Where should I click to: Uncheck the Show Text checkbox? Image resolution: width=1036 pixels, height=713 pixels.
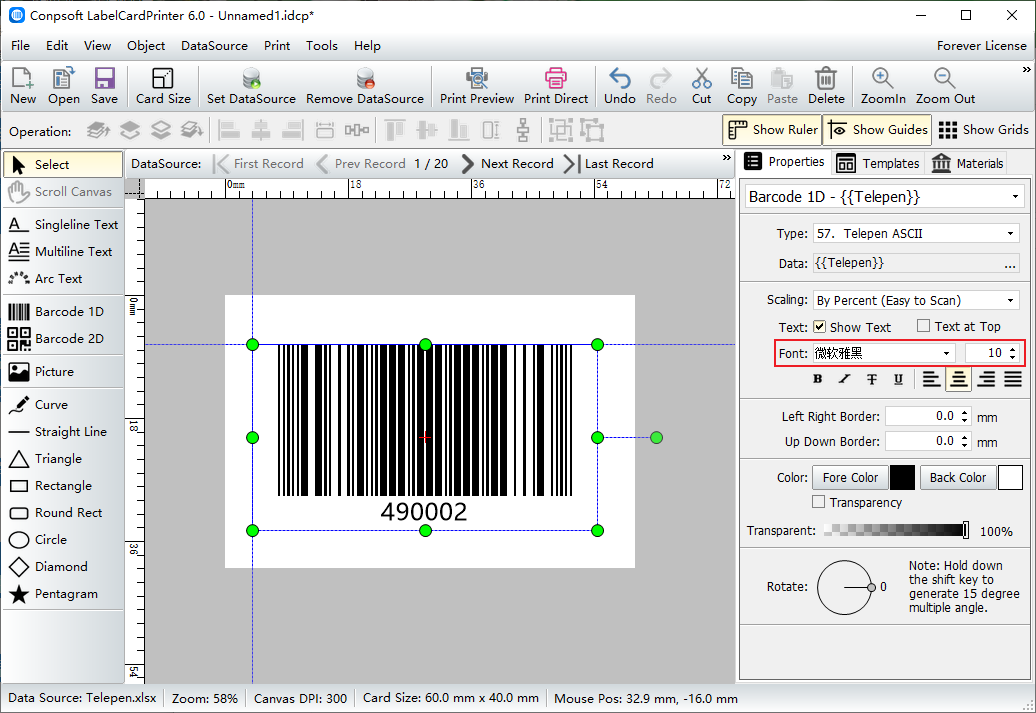pyautogui.click(x=819, y=326)
